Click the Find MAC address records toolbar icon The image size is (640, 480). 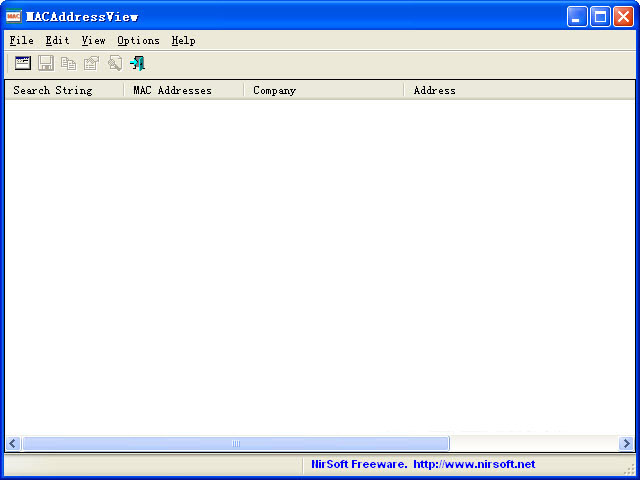pos(23,63)
